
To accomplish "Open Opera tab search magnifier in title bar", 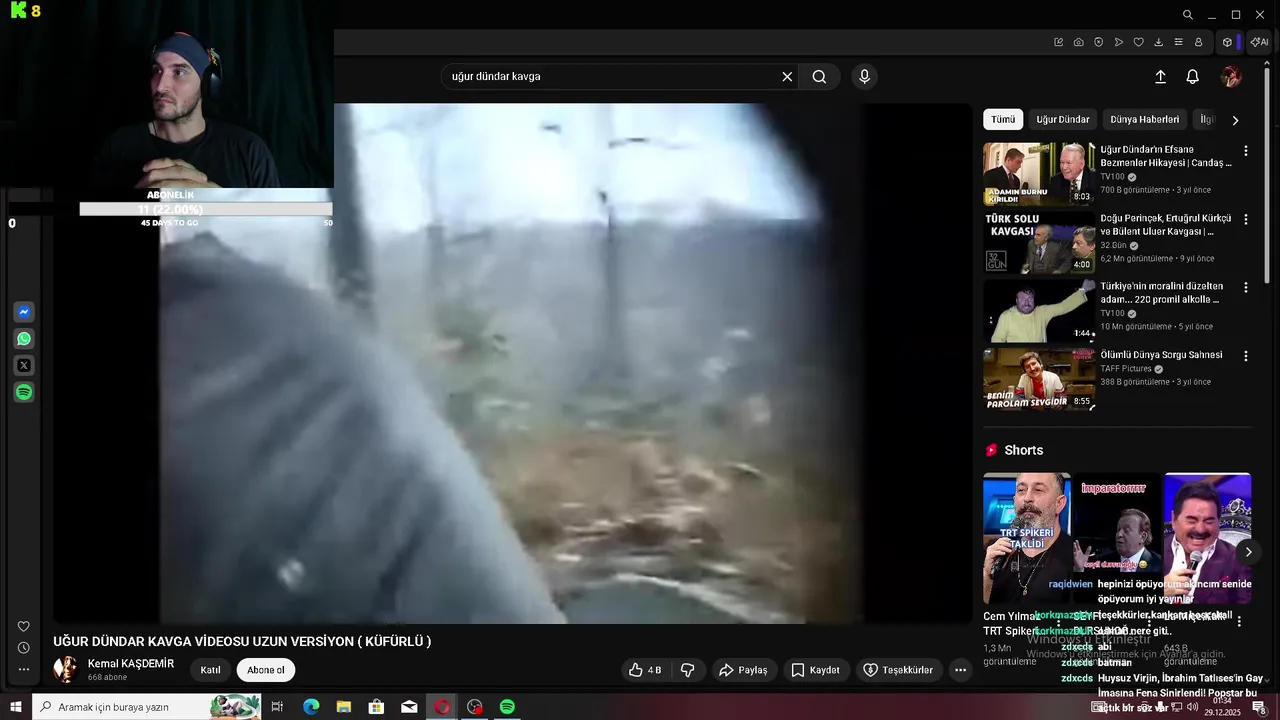I will tap(1188, 15).
